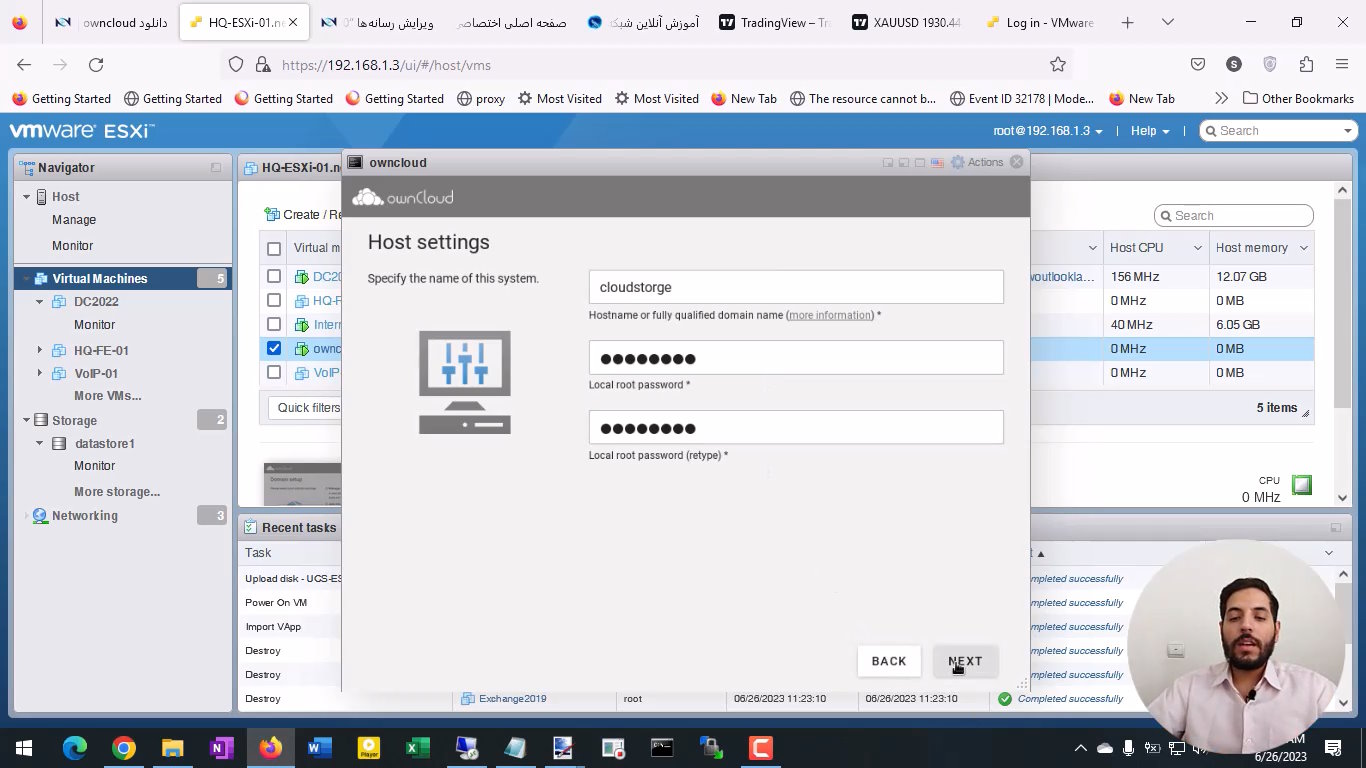This screenshot has width=1366, height=768.
Task: Open the root@192.168.1.3 user dropdown
Action: [1047, 131]
